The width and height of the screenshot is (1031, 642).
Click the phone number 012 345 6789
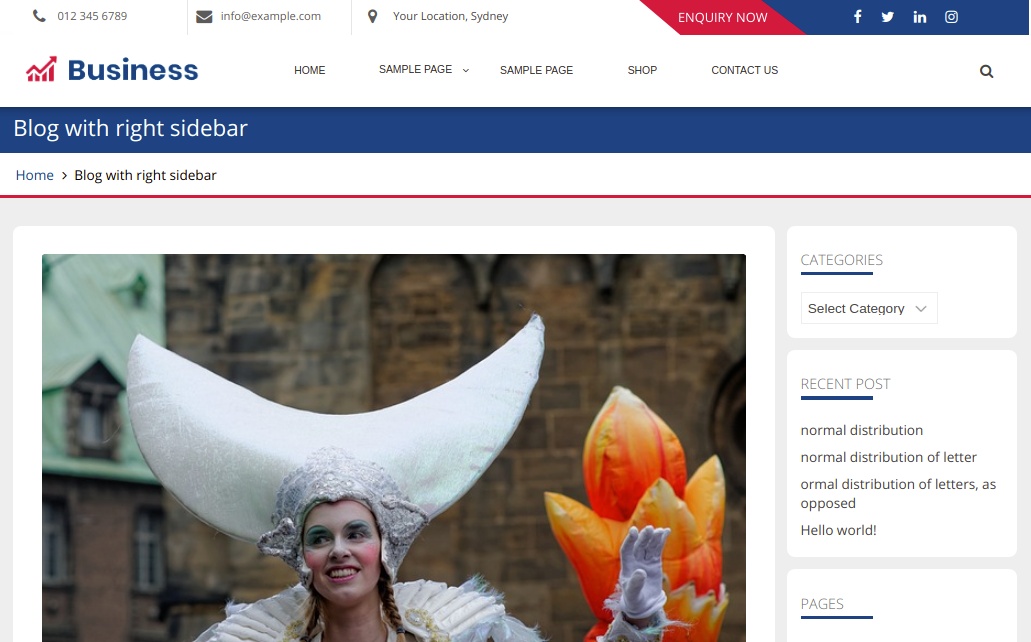pyautogui.click(x=92, y=16)
